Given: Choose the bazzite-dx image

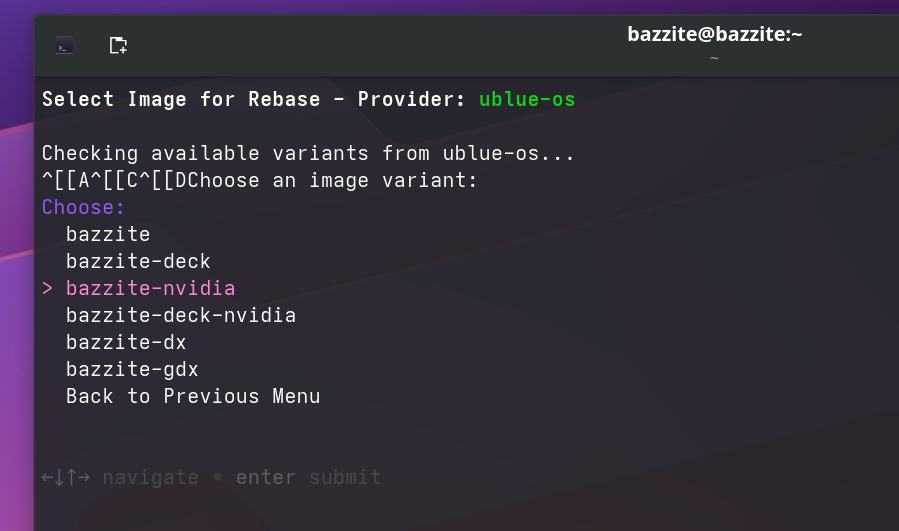Looking at the screenshot, I should tap(126, 342).
